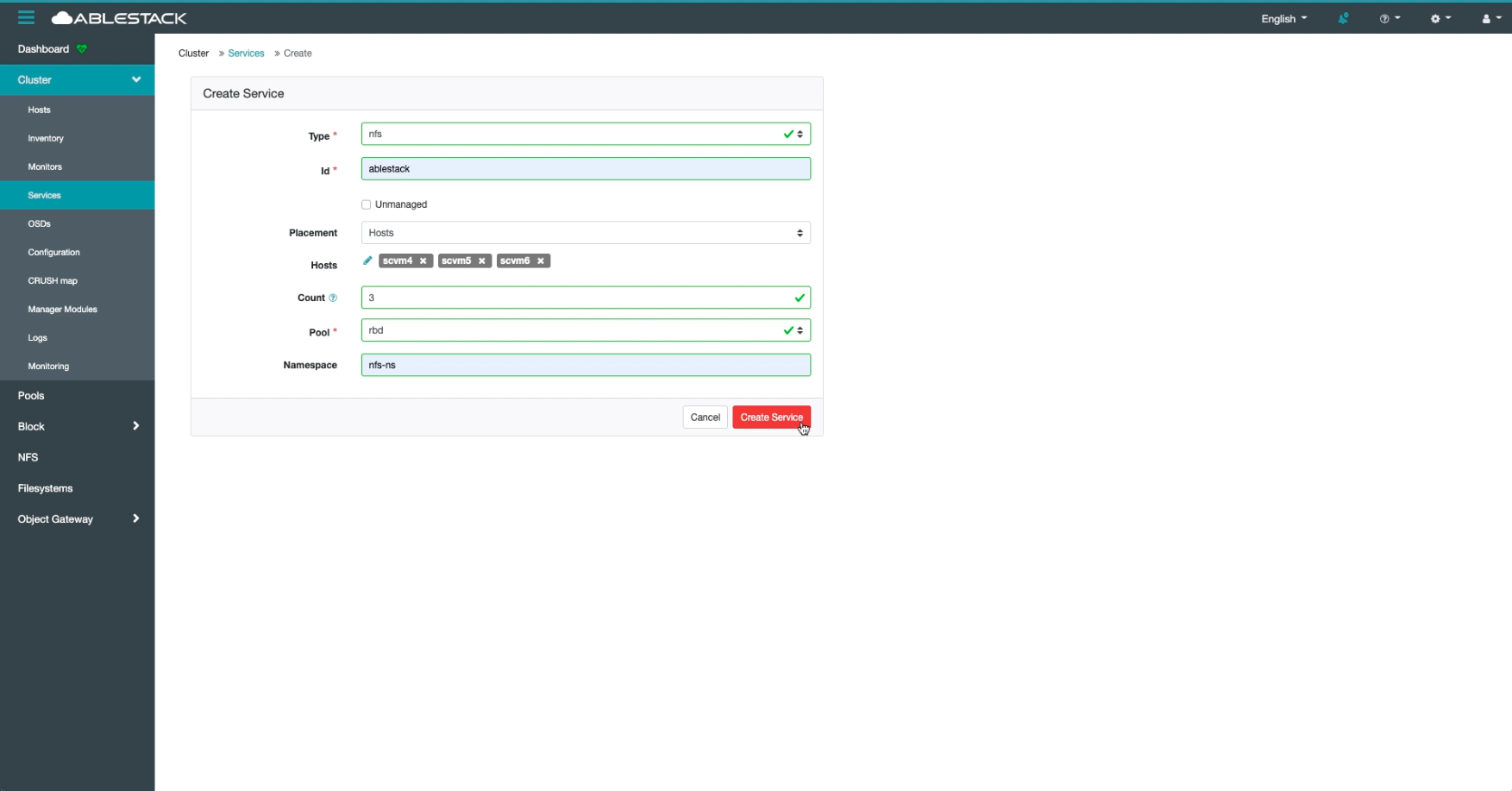The height and width of the screenshot is (791, 1512).
Task: Open the Type dropdown showing nfs
Action: pyautogui.click(x=586, y=134)
